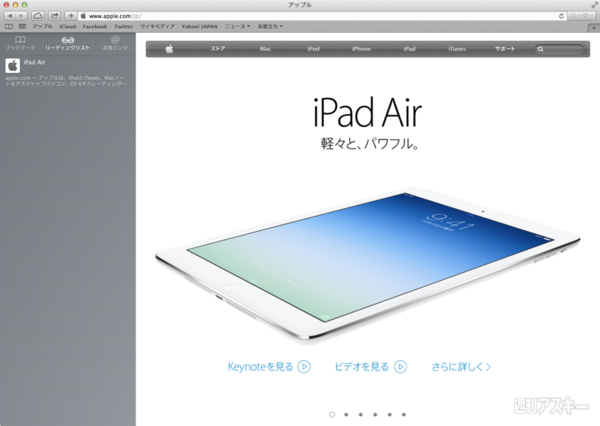600x426 pixels.
Task: Switch to the 共有リンク sidebar tab
Action: (115, 43)
